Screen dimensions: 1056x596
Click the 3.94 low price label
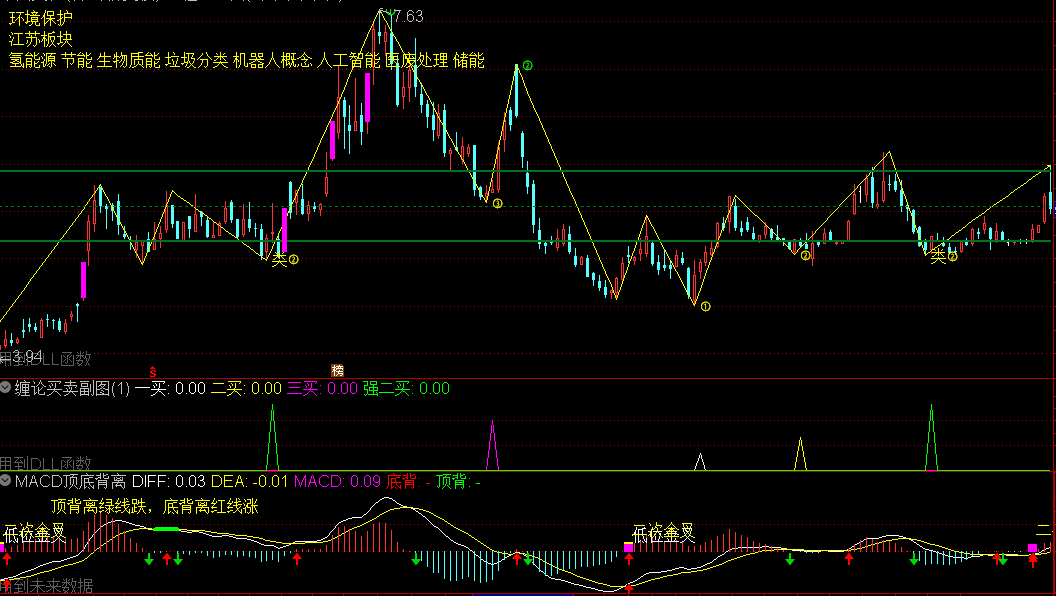point(27,355)
